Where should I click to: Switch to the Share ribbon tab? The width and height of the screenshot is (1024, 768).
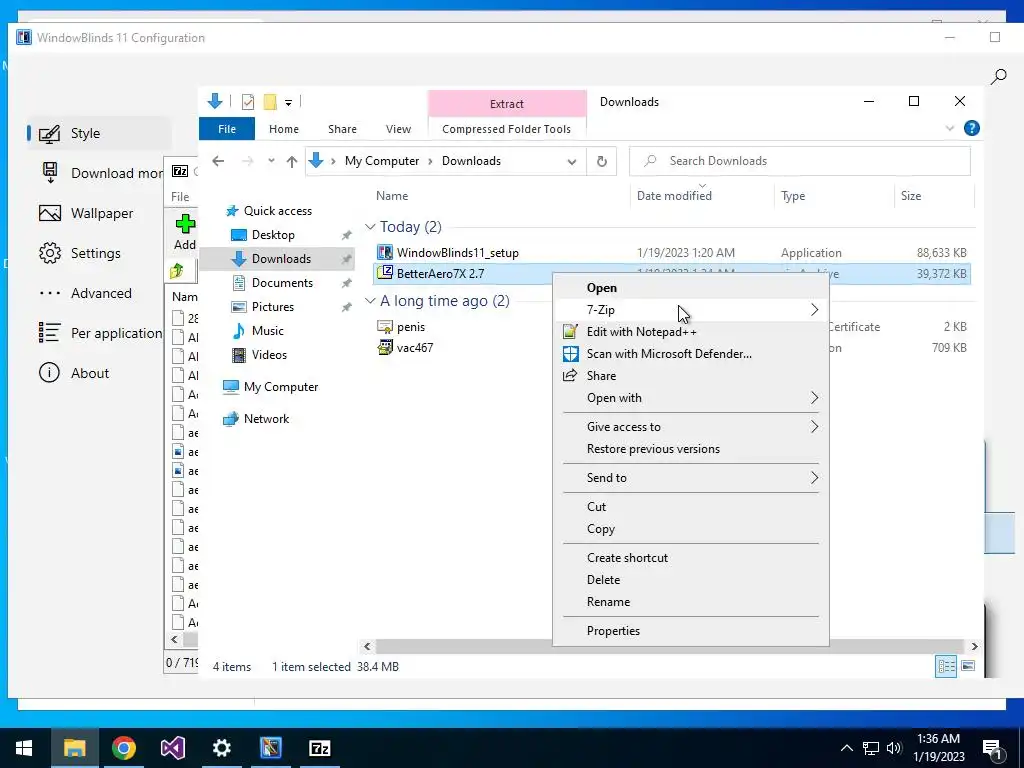click(x=342, y=129)
